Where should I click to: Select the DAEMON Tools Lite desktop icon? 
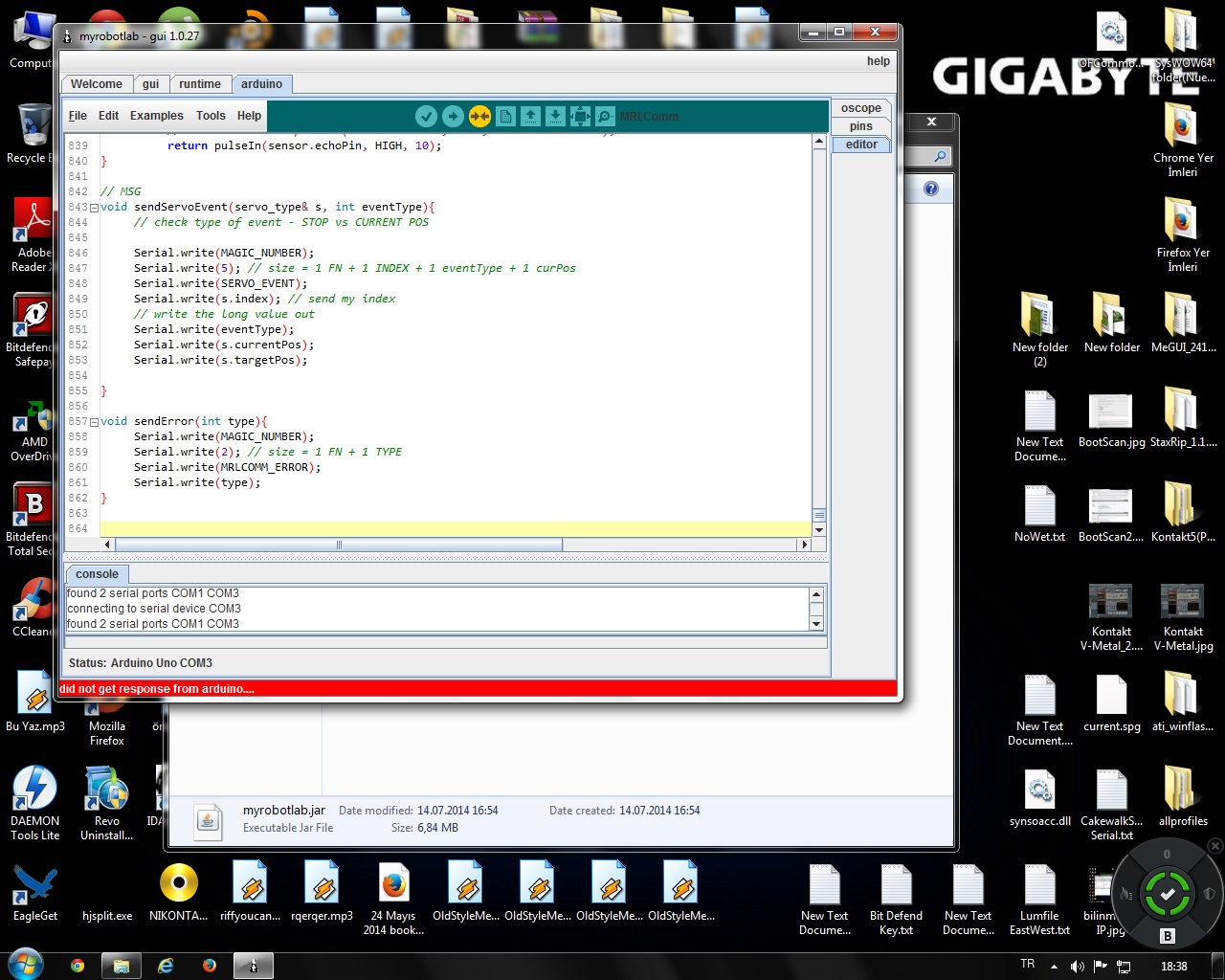[x=35, y=804]
